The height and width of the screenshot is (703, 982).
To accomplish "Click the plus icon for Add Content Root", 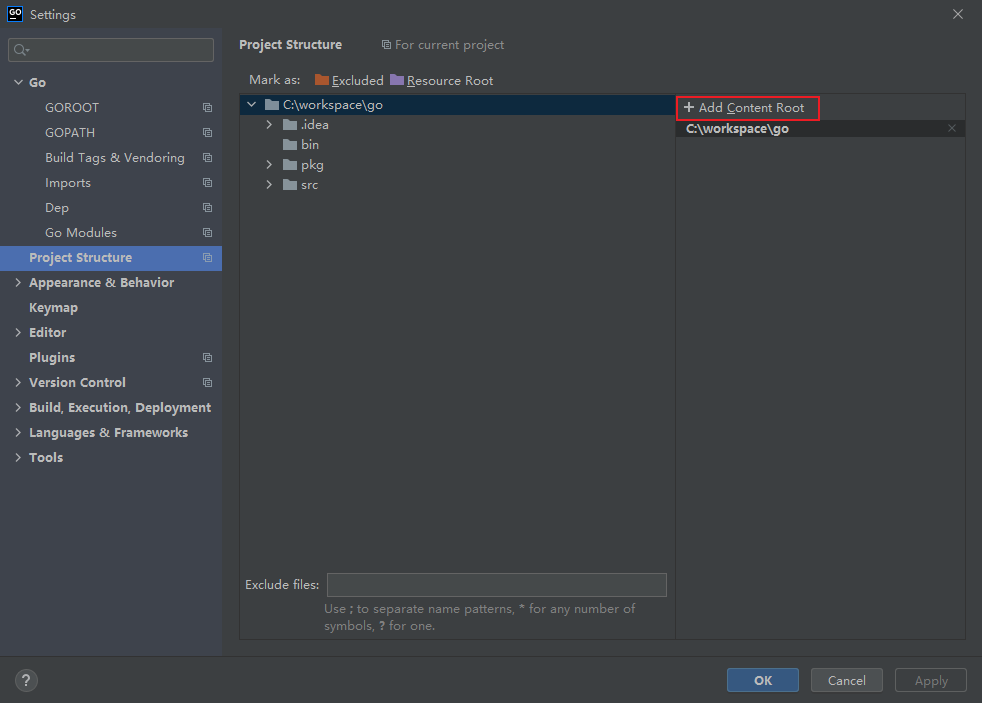I will tap(688, 108).
